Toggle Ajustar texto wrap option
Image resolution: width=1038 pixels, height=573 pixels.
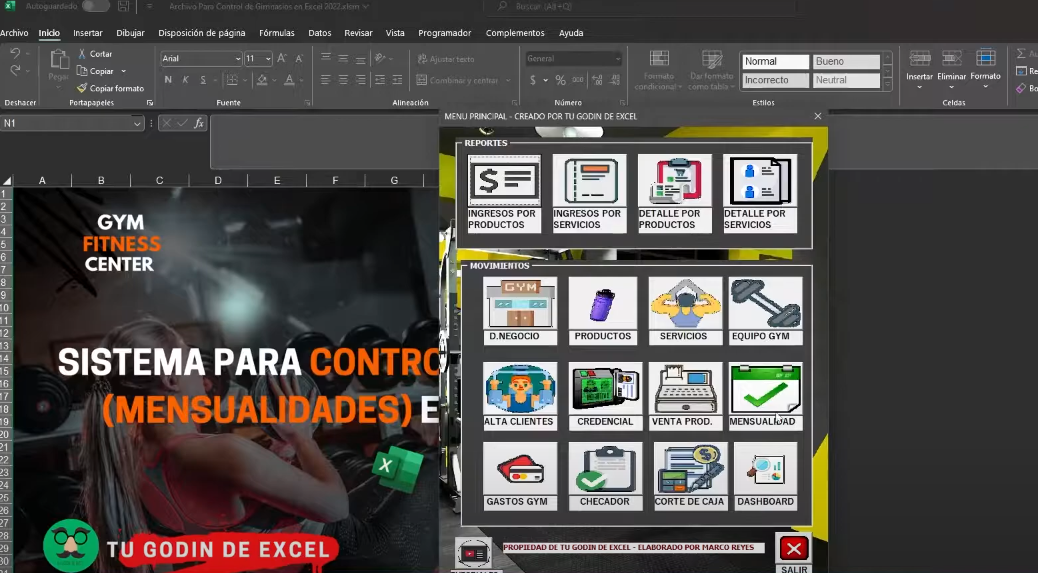click(x=446, y=59)
